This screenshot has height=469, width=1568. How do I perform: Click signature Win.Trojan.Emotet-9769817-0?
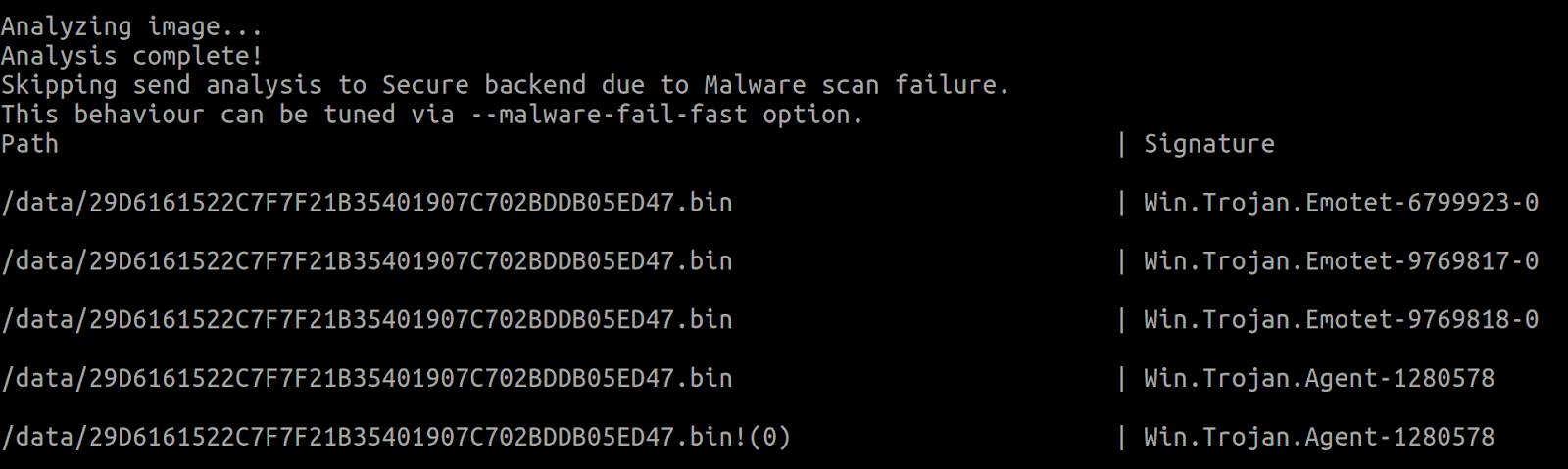[x=1341, y=262]
